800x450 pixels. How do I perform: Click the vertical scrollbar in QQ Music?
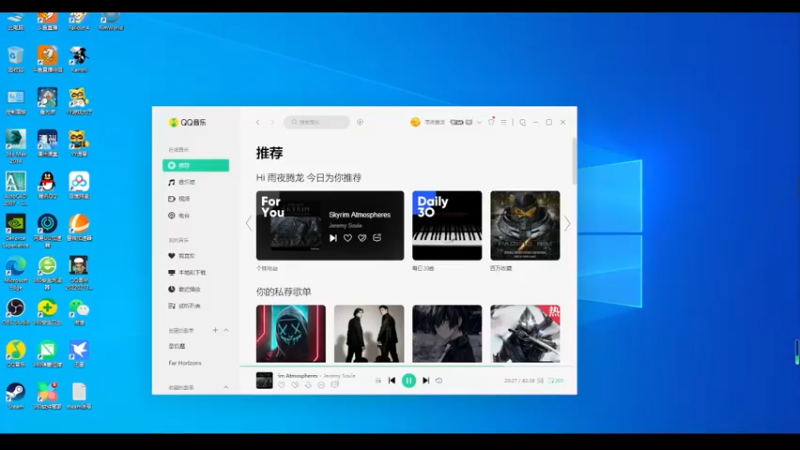tap(574, 161)
